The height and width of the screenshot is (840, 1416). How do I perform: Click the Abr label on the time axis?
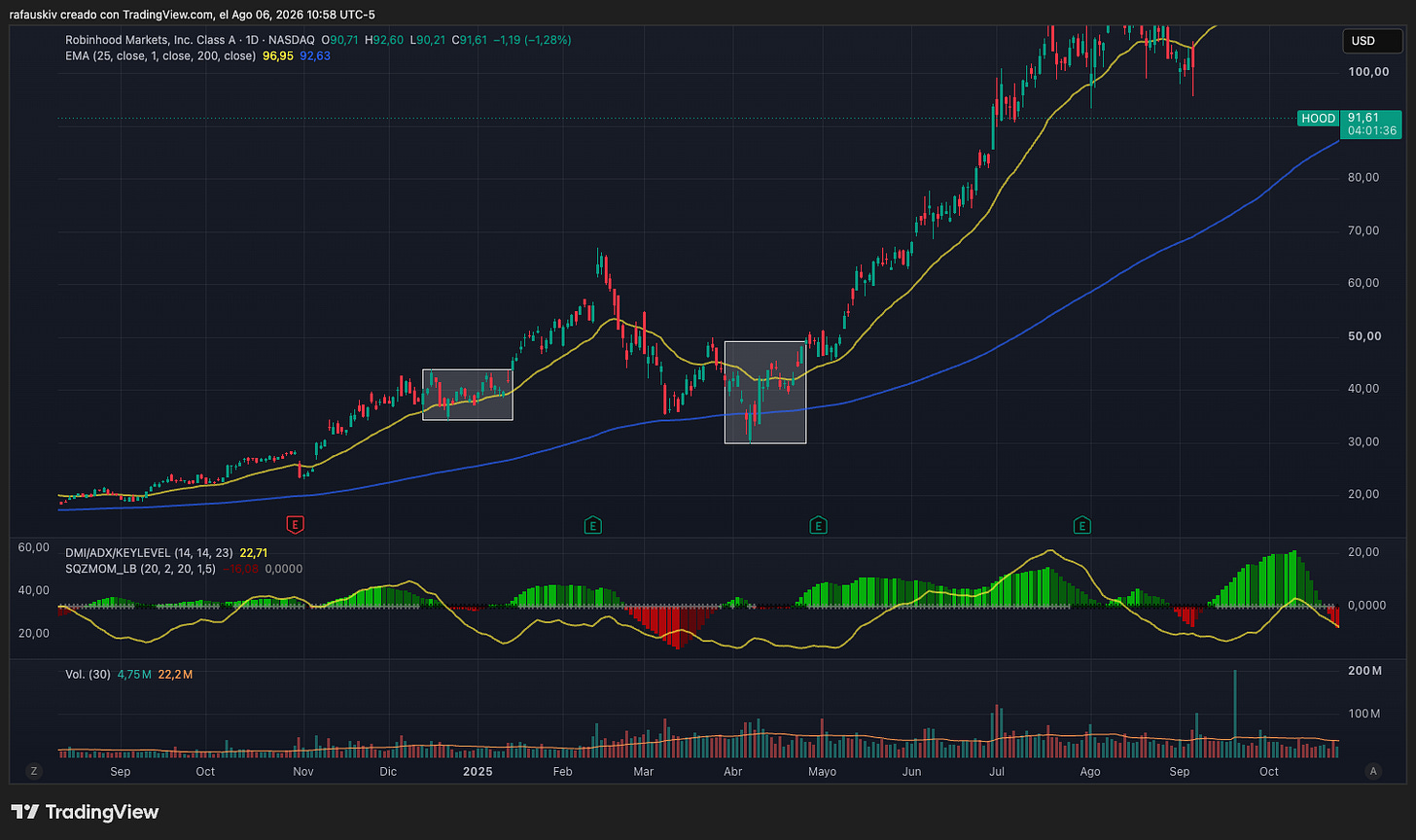[733, 771]
